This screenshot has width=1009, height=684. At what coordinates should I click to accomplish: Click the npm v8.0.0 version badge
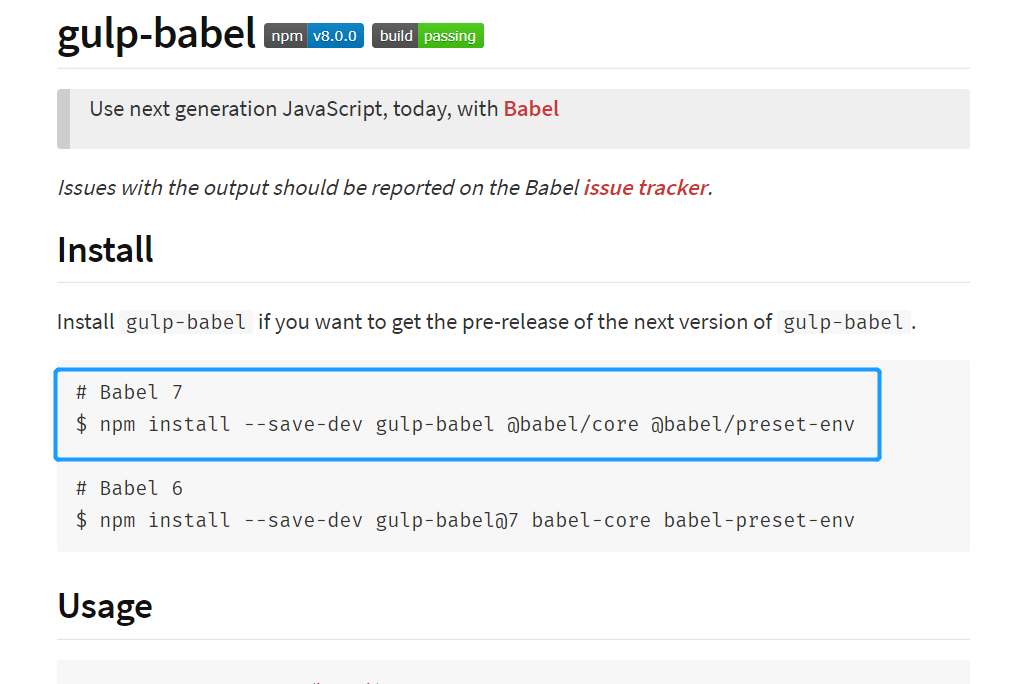click(313, 36)
